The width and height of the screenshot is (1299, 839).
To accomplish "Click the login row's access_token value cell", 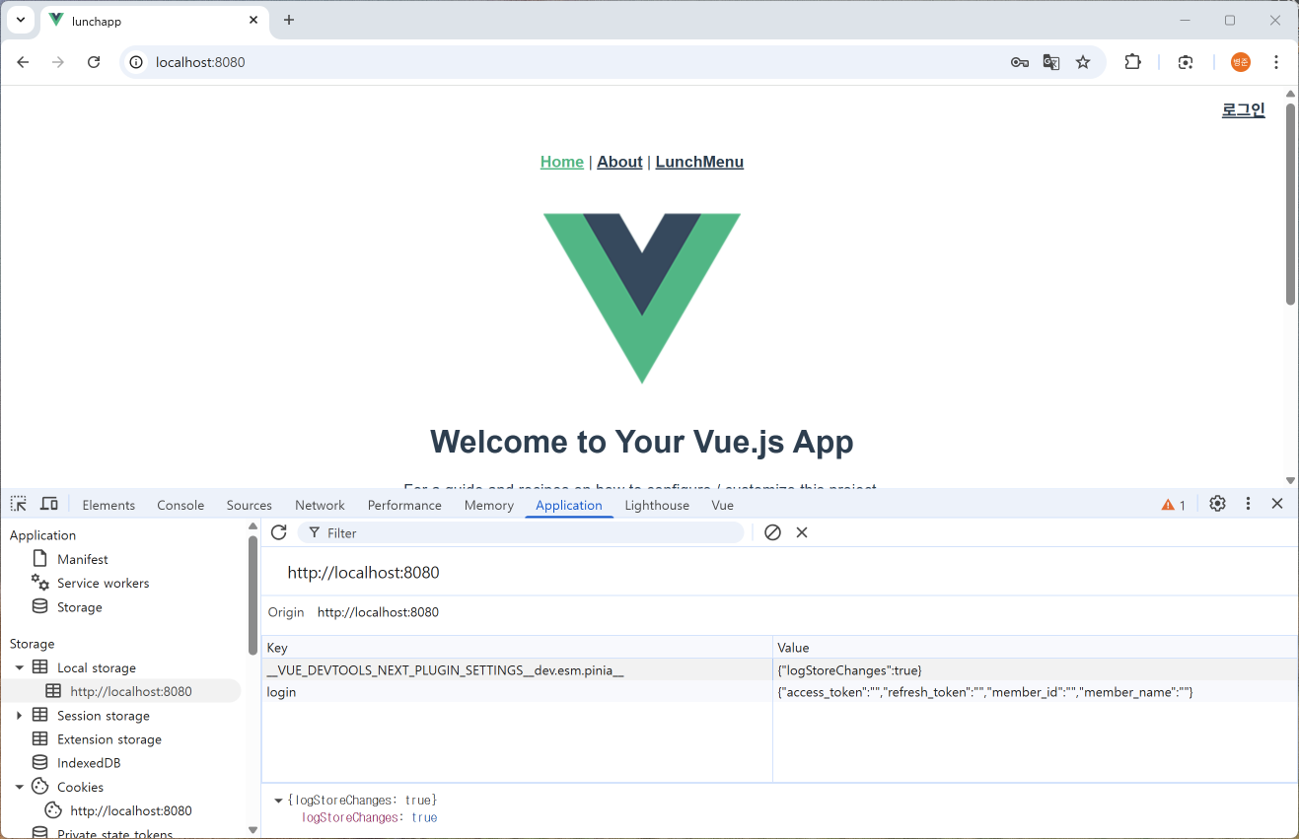I will pos(1035,692).
